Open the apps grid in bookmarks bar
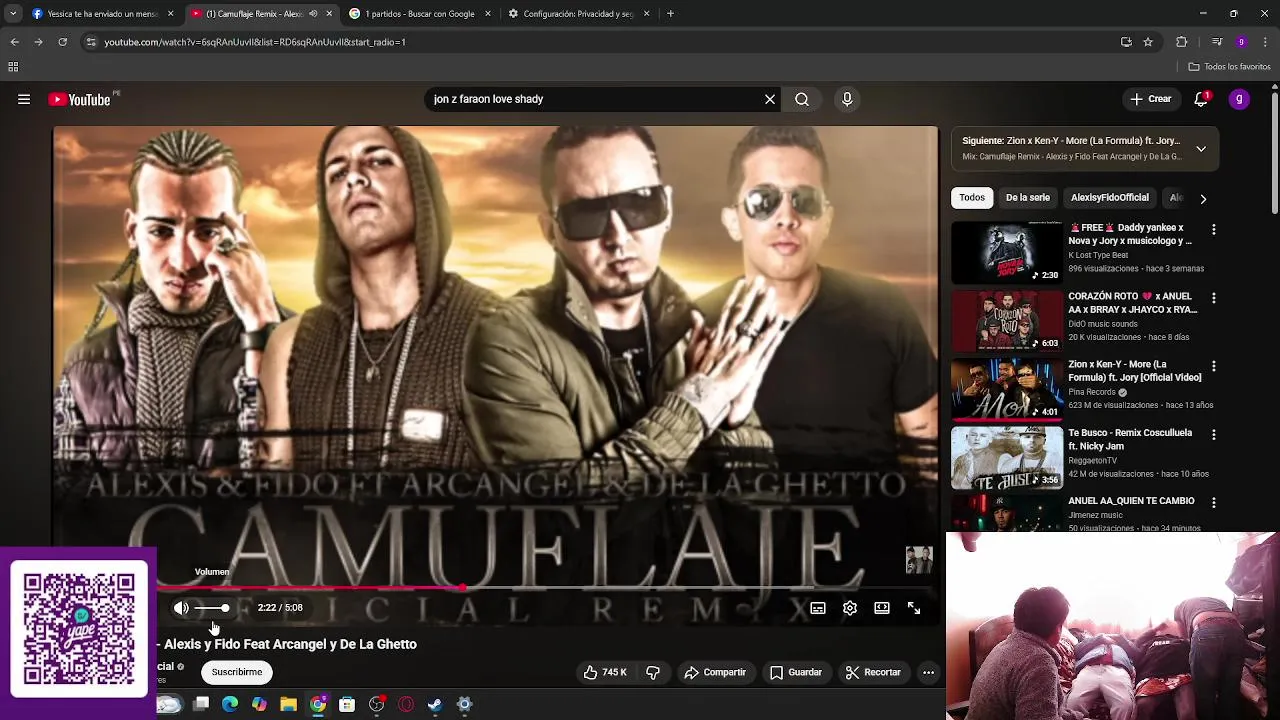 click(x=13, y=67)
